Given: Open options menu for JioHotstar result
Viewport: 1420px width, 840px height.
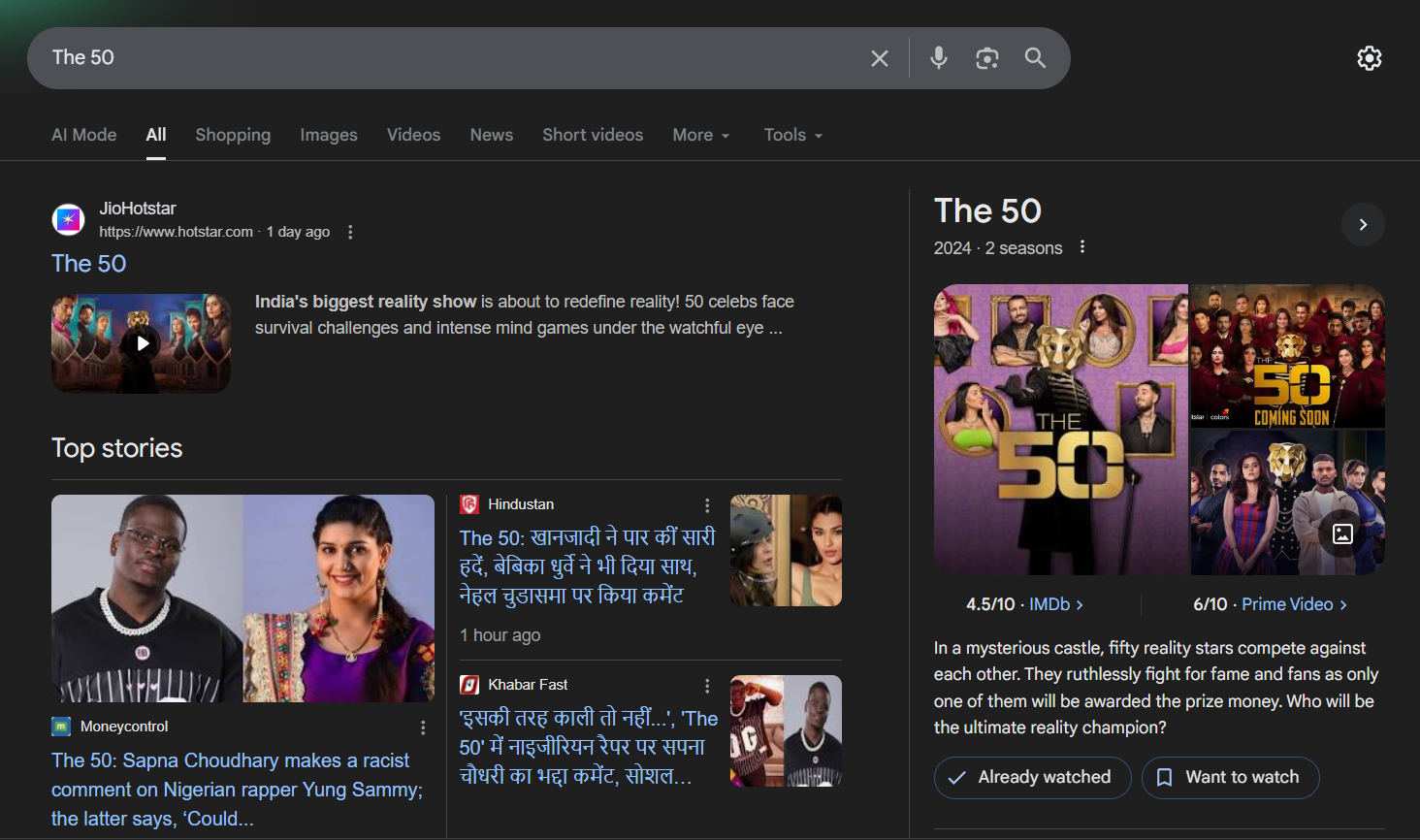Looking at the screenshot, I should coord(350,232).
